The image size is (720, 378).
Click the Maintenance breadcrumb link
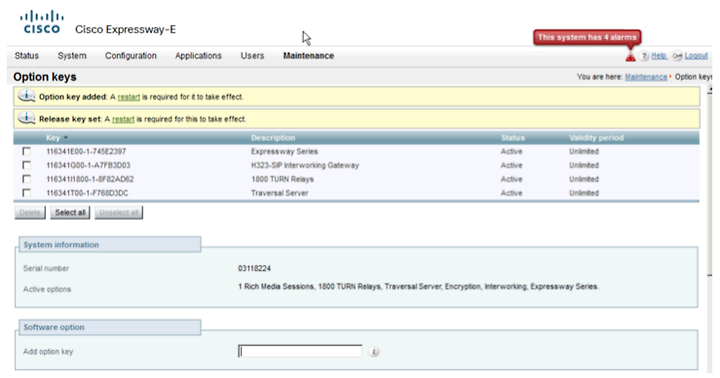[646, 77]
